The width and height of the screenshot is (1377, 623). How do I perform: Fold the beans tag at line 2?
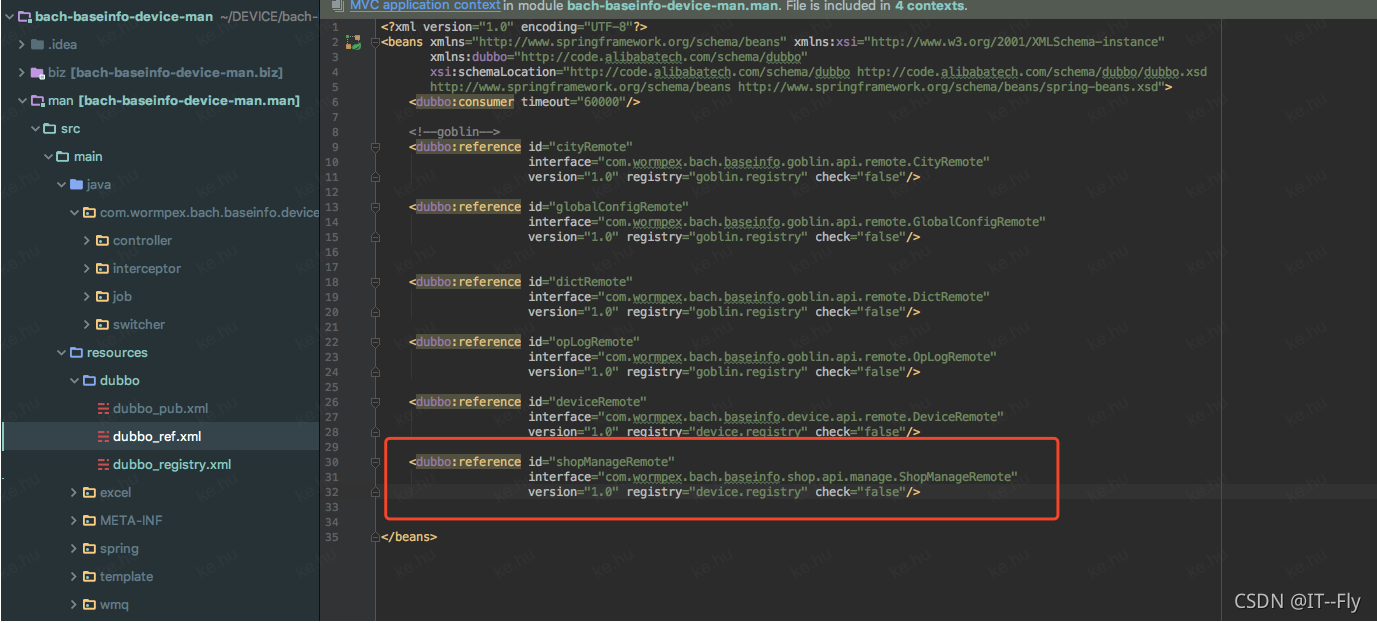click(x=375, y=42)
